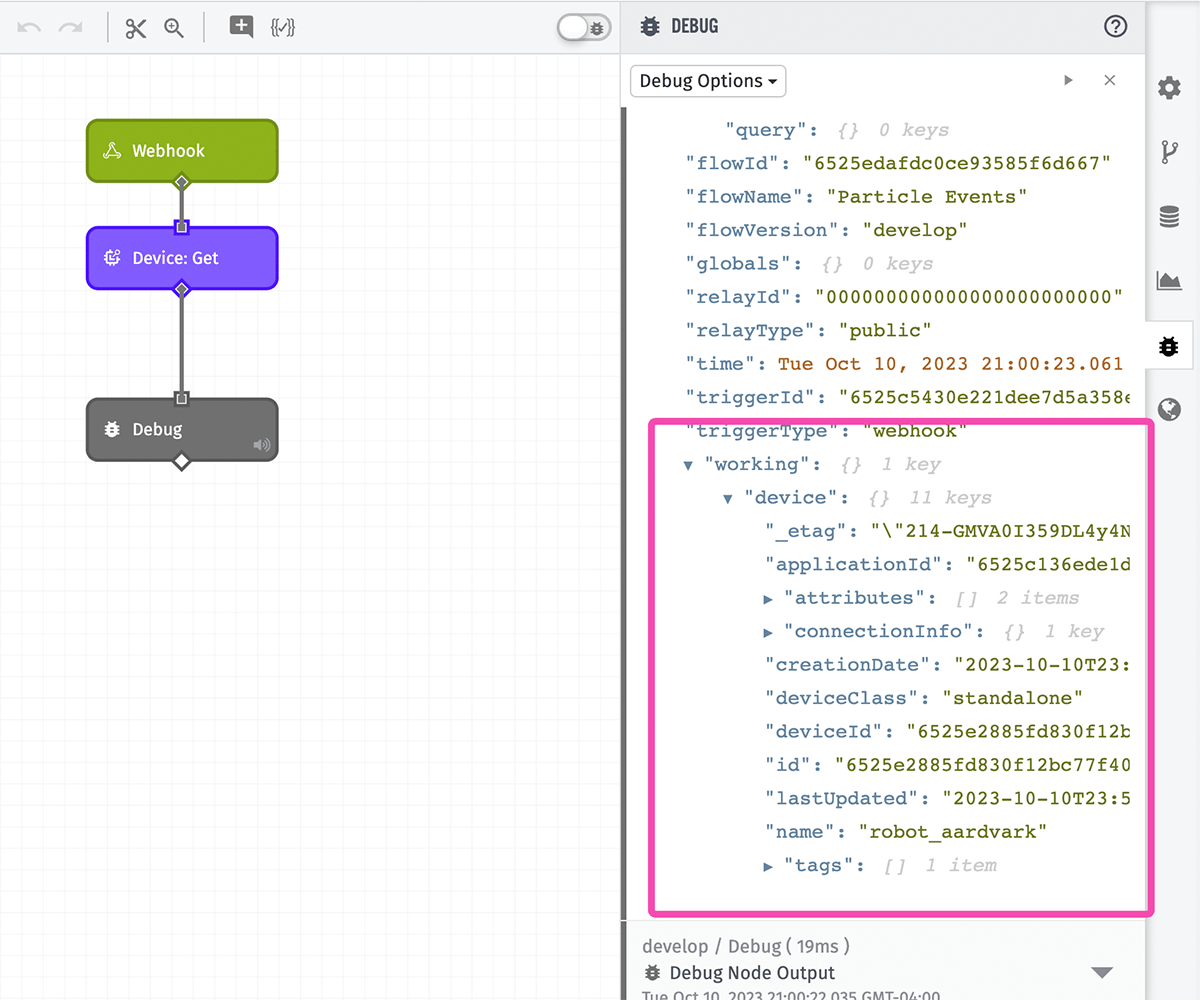Click the chip icon on Device: Get

coord(113,258)
